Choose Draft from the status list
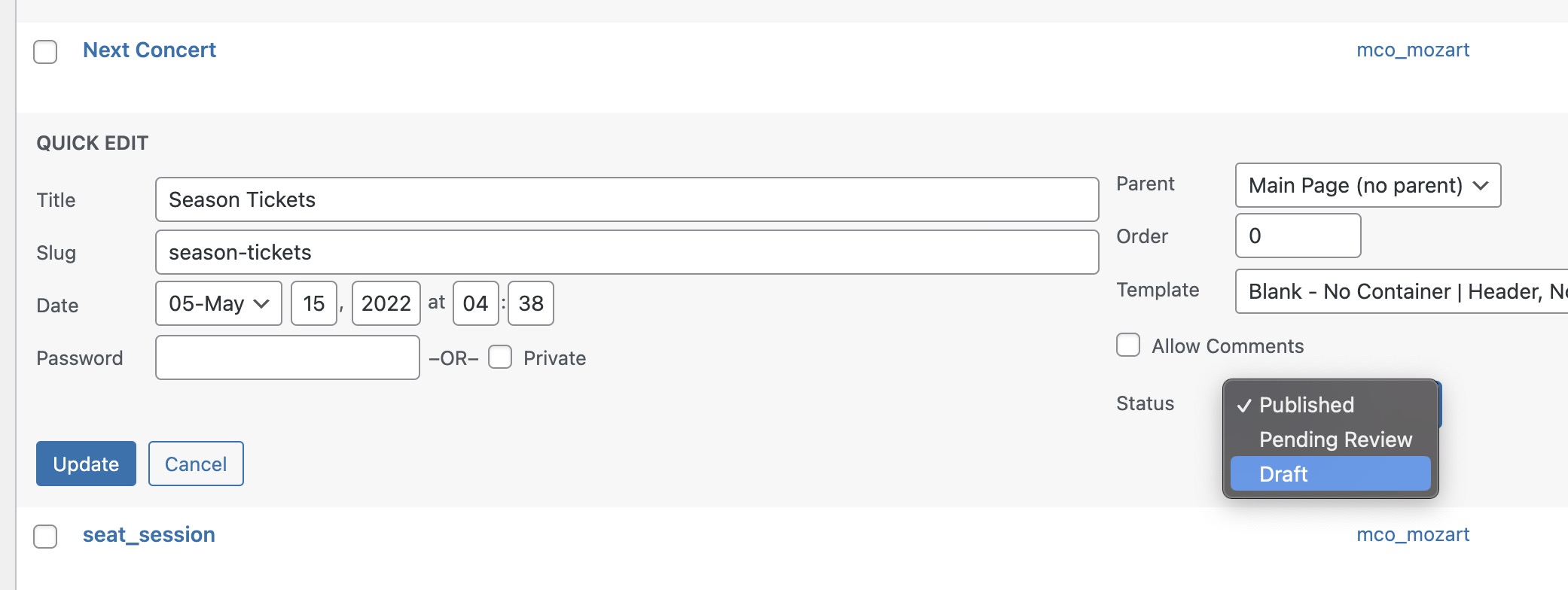This screenshot has width=1568, height=590. click(x=1329, y=474)
